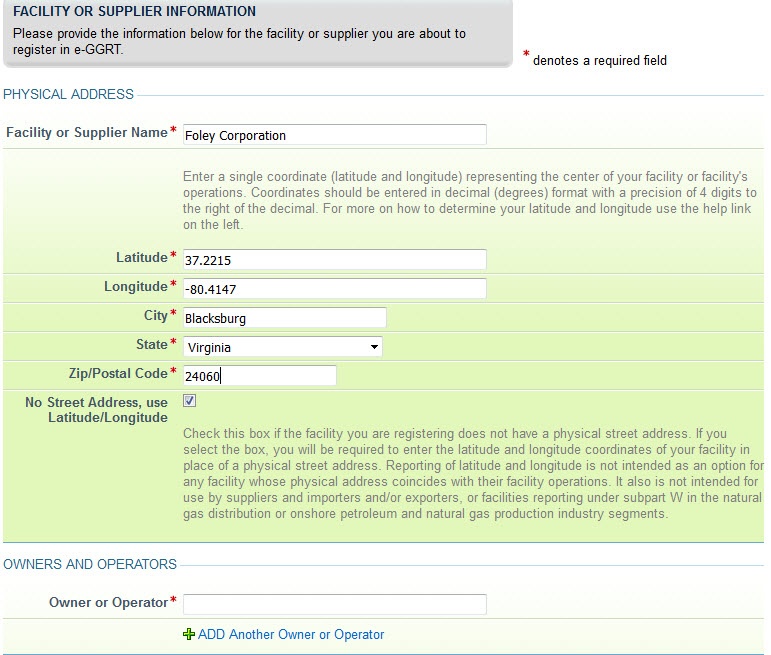Click the ADD Another Owner or Operator link
The height and width of the screenshot is (655, 771).
pyautogui.click(x=291, y=634)
